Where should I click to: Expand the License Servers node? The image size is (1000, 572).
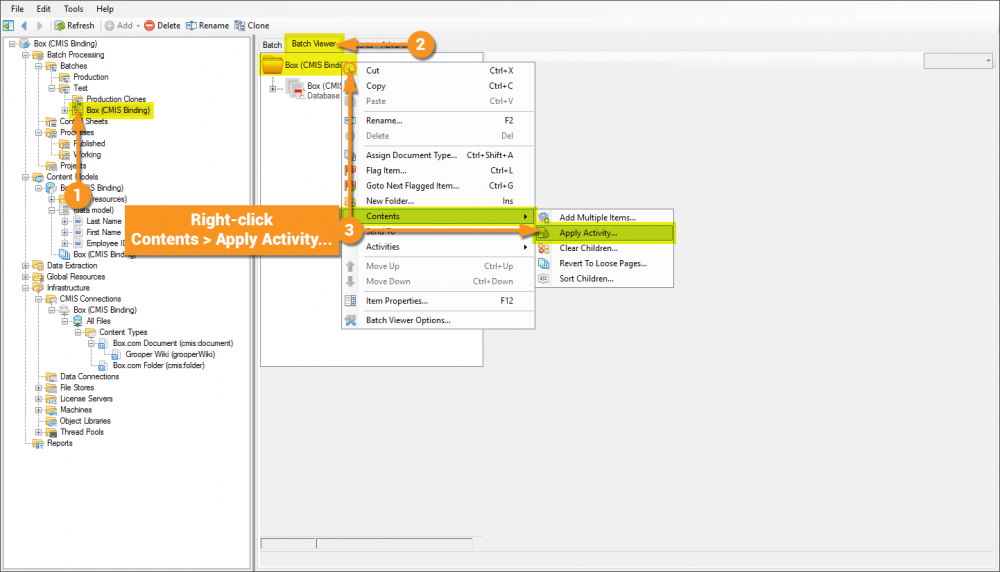click(38, 399)
